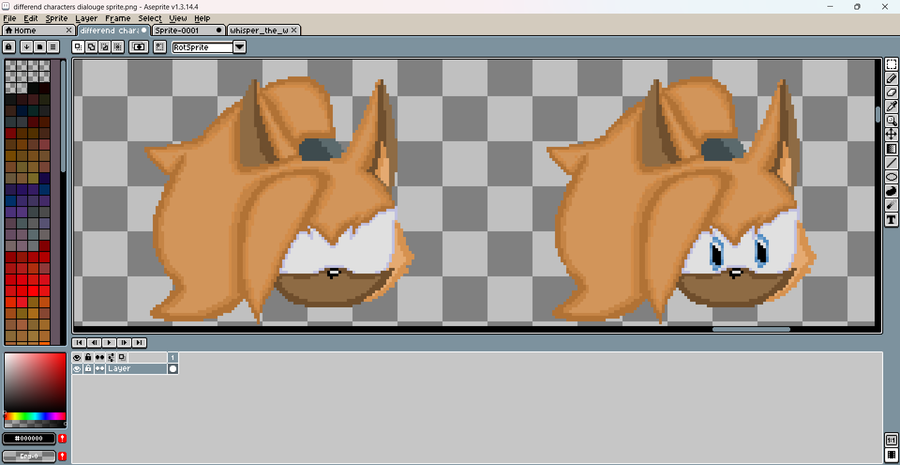Open the View menu

point(178,18)
